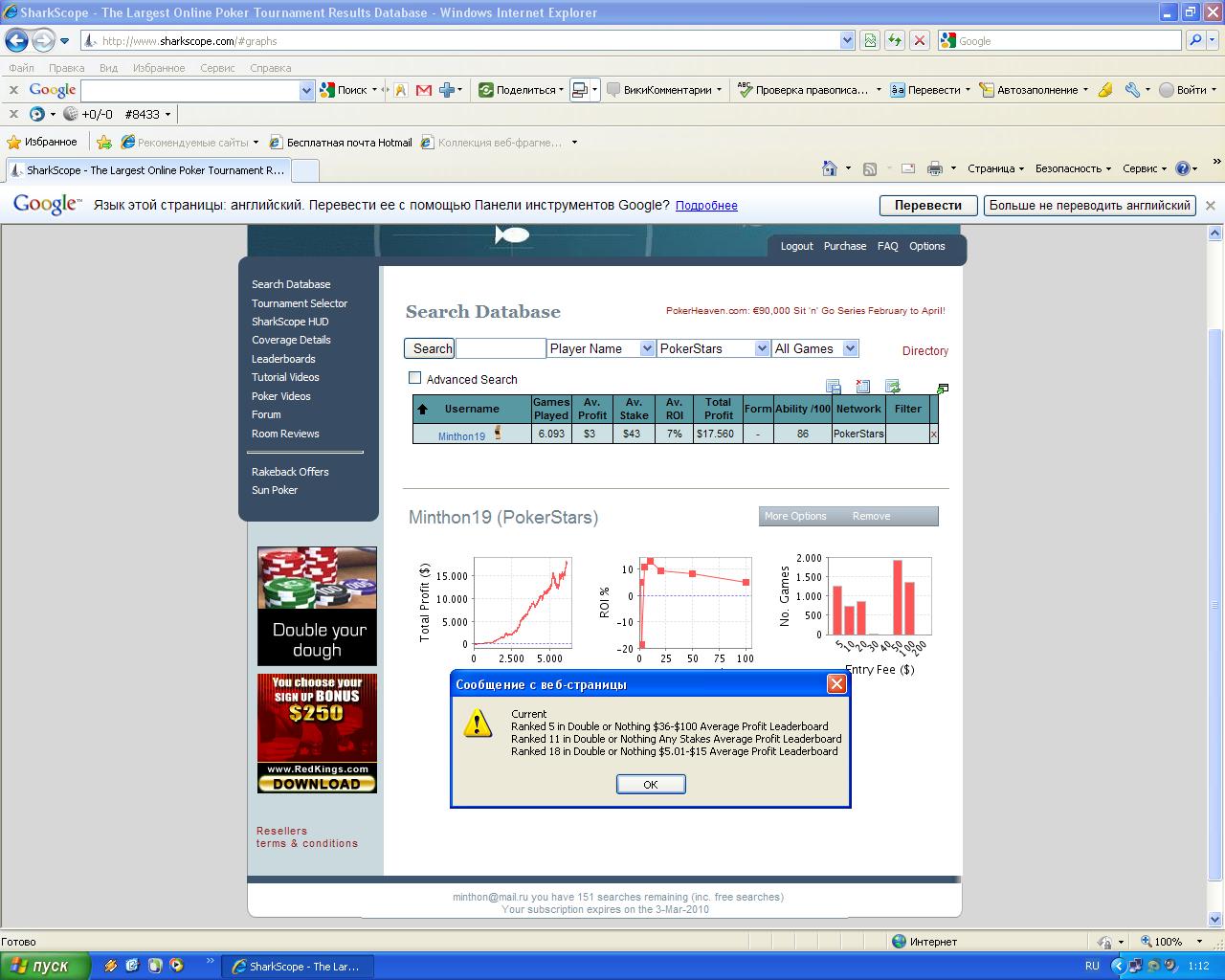
Task: Click the пуск Start button
Action: pyautogui.click(x=45, y=967)
